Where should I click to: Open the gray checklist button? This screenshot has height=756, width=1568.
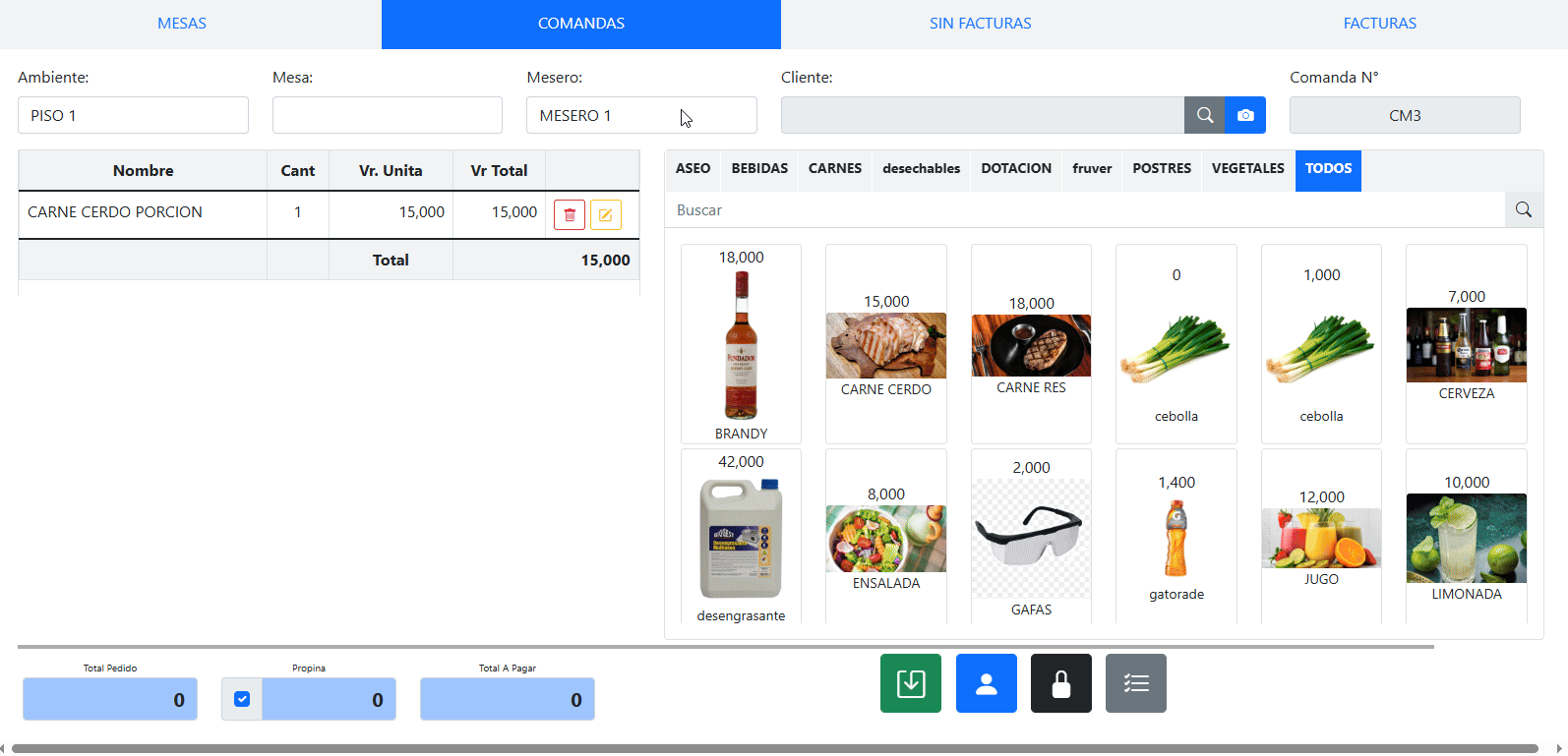pyautogui.click(x=1135, y=683)
